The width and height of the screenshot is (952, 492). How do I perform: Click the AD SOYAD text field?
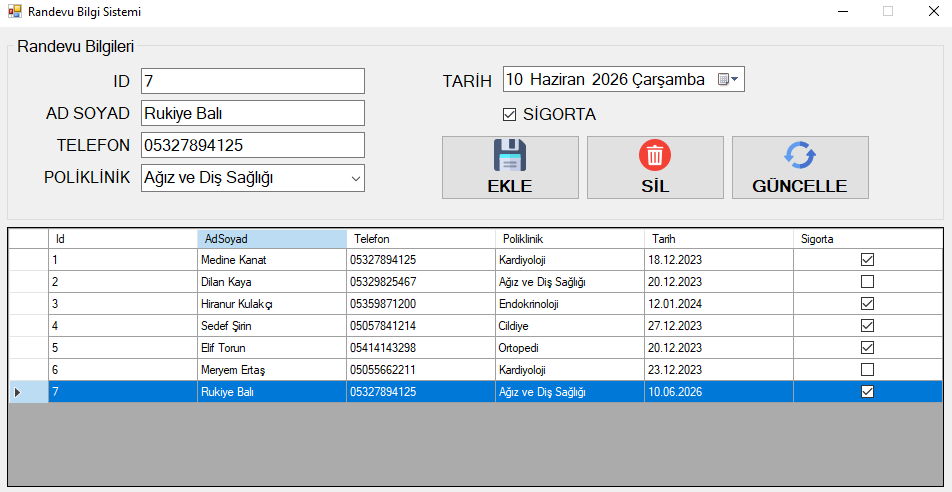[253, 113]
